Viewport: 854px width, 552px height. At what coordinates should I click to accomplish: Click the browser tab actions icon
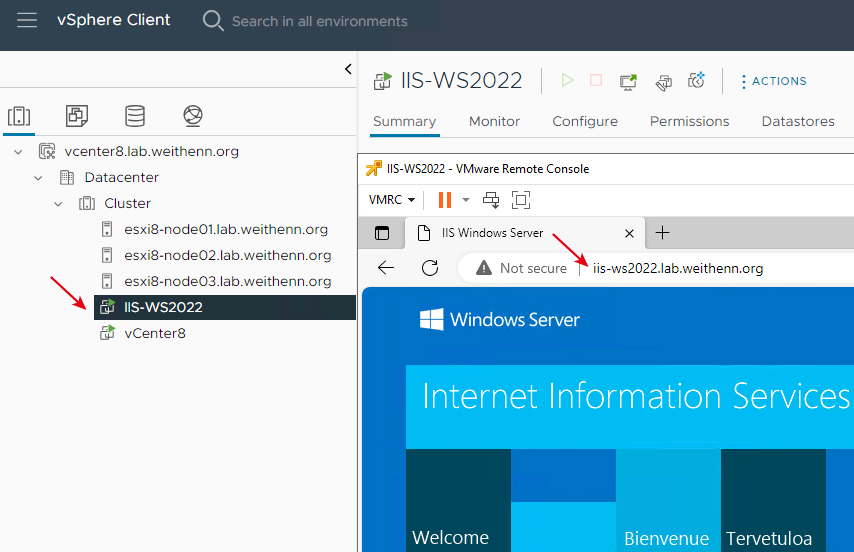(382, 233)
